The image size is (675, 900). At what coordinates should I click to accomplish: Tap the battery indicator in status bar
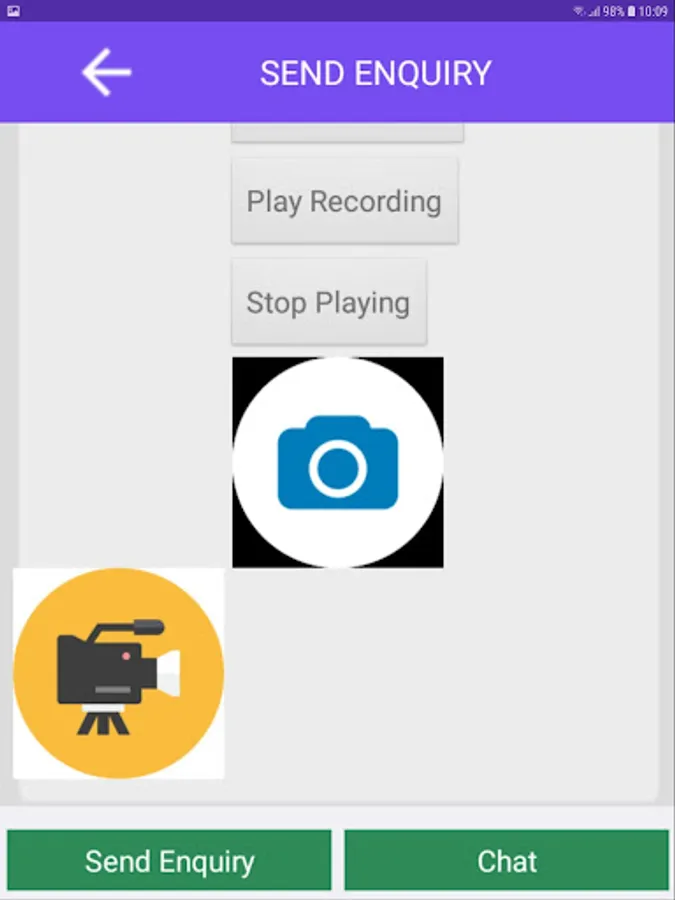pos(631,11)
